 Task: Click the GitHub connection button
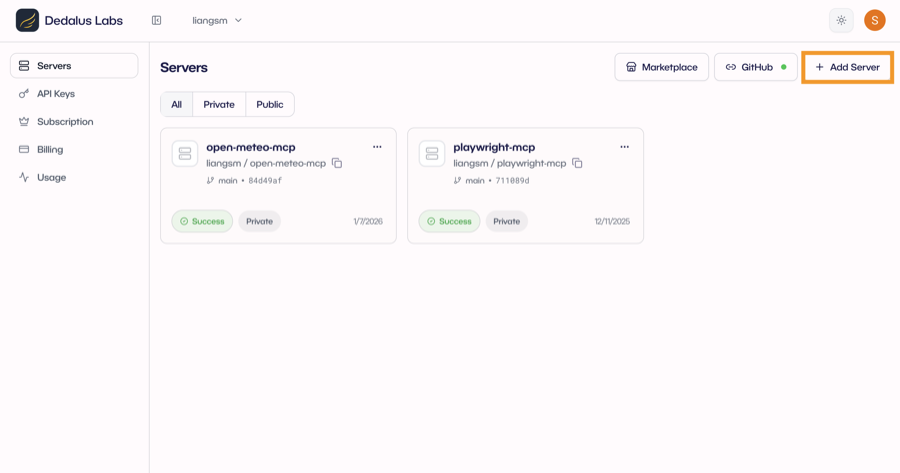click(755, 67)
